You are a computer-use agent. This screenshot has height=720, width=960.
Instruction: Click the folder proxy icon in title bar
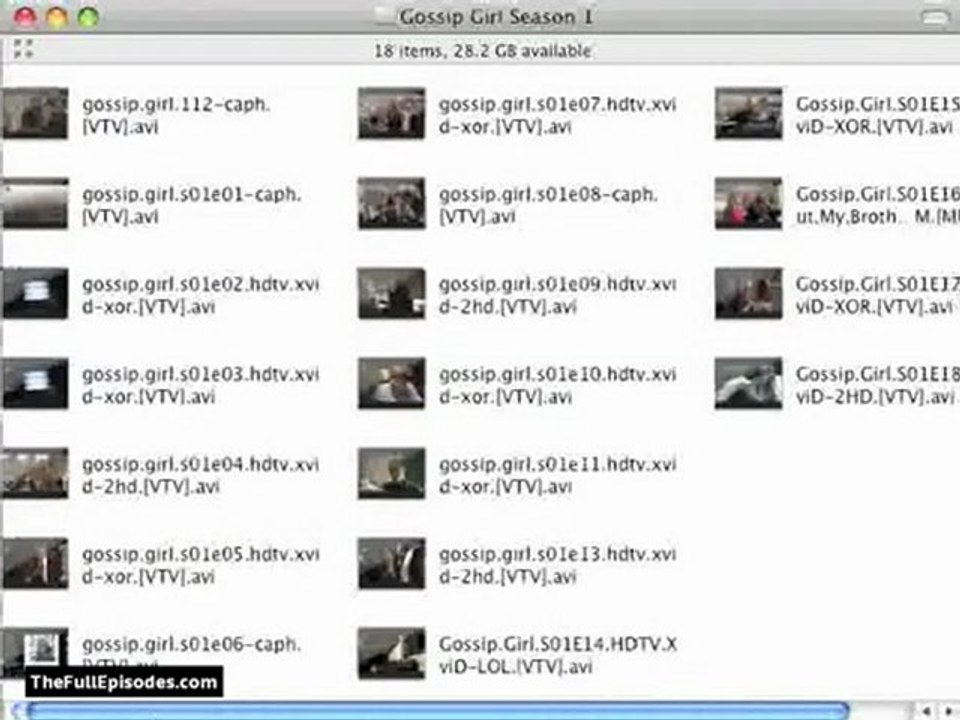pyautogui.click(x=386, y=17)
